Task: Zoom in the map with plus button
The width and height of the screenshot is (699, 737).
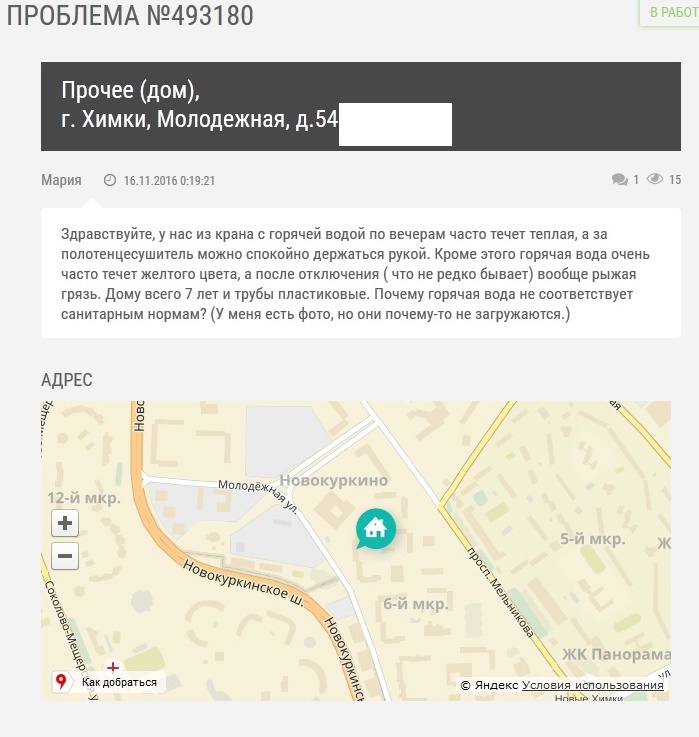Action: (65, 523)
